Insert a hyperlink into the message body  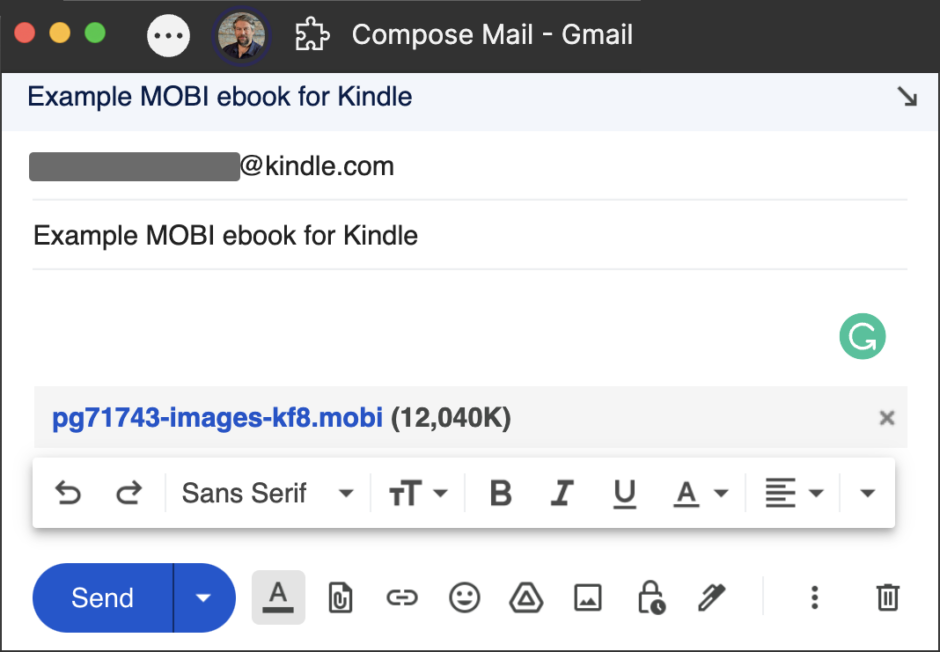[401, 597]
